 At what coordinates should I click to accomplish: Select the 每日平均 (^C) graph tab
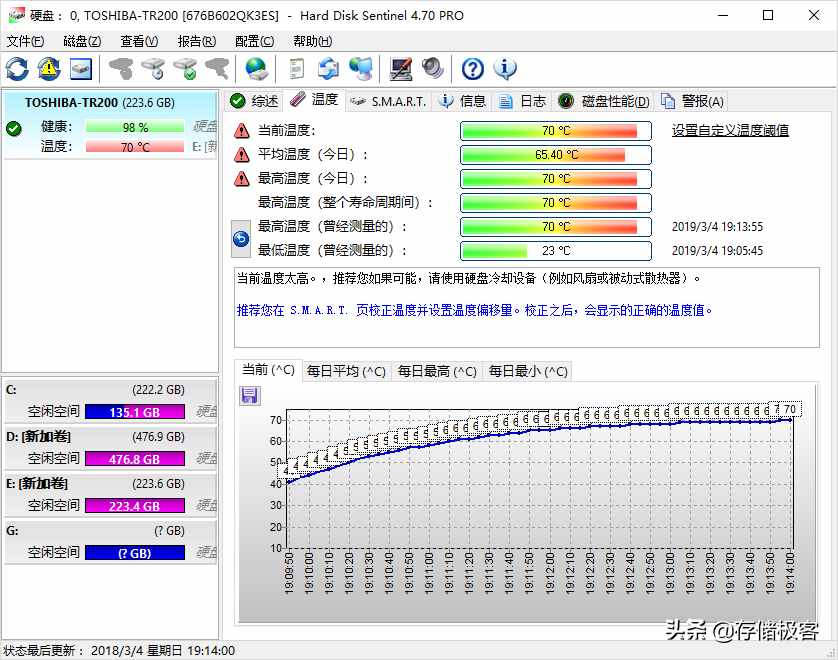(346, 371)
